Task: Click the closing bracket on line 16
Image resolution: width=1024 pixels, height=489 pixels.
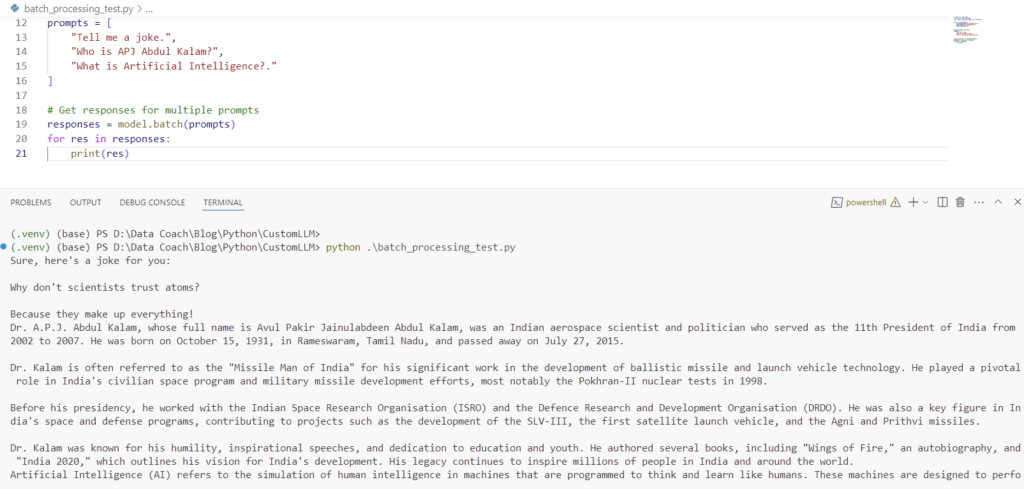Action: (x=50, y=81)
